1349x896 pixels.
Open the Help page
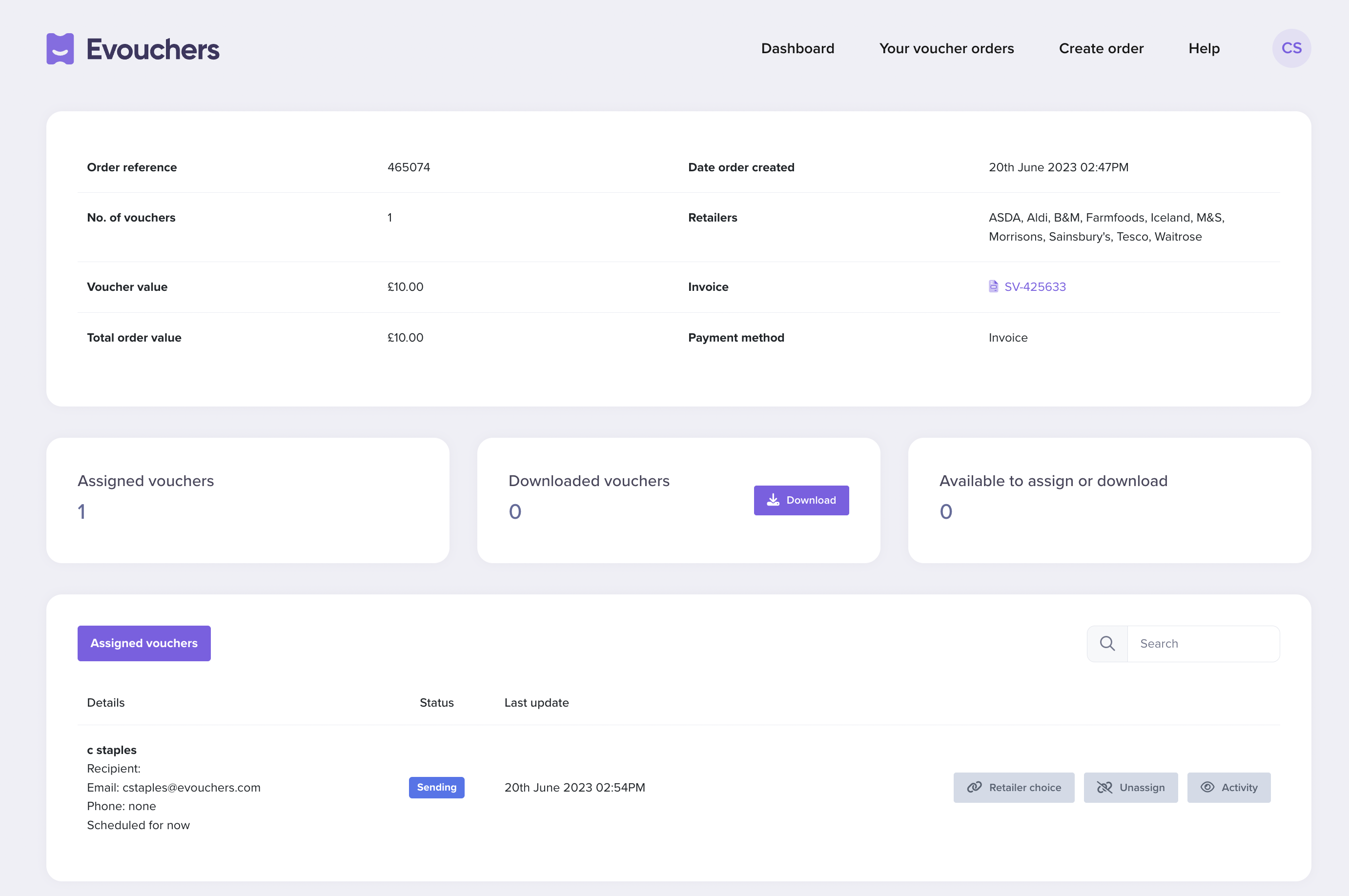pyautogui.click(x=1204, y=49)
